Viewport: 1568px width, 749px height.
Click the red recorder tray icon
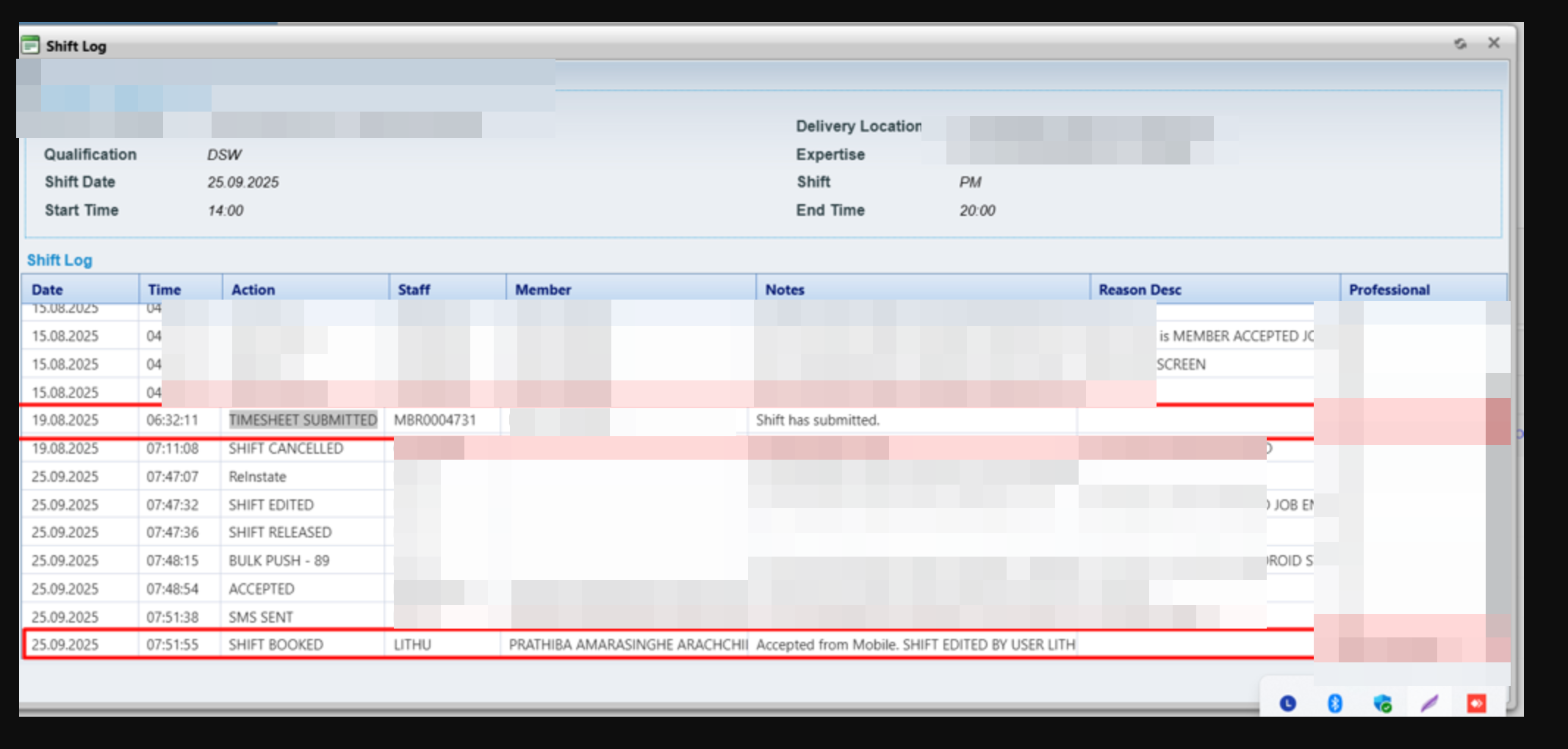tap(1476, 703)
